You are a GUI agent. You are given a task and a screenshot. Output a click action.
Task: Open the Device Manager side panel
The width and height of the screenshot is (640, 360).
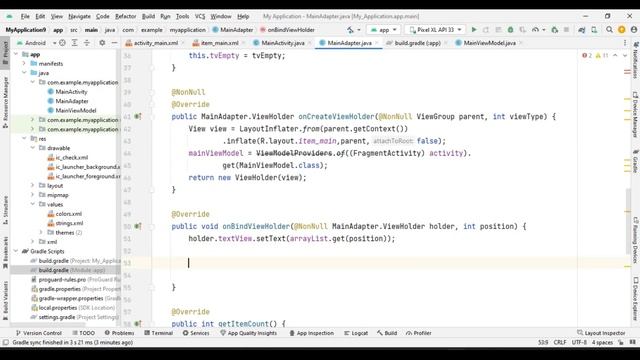[x=636, y=114]
